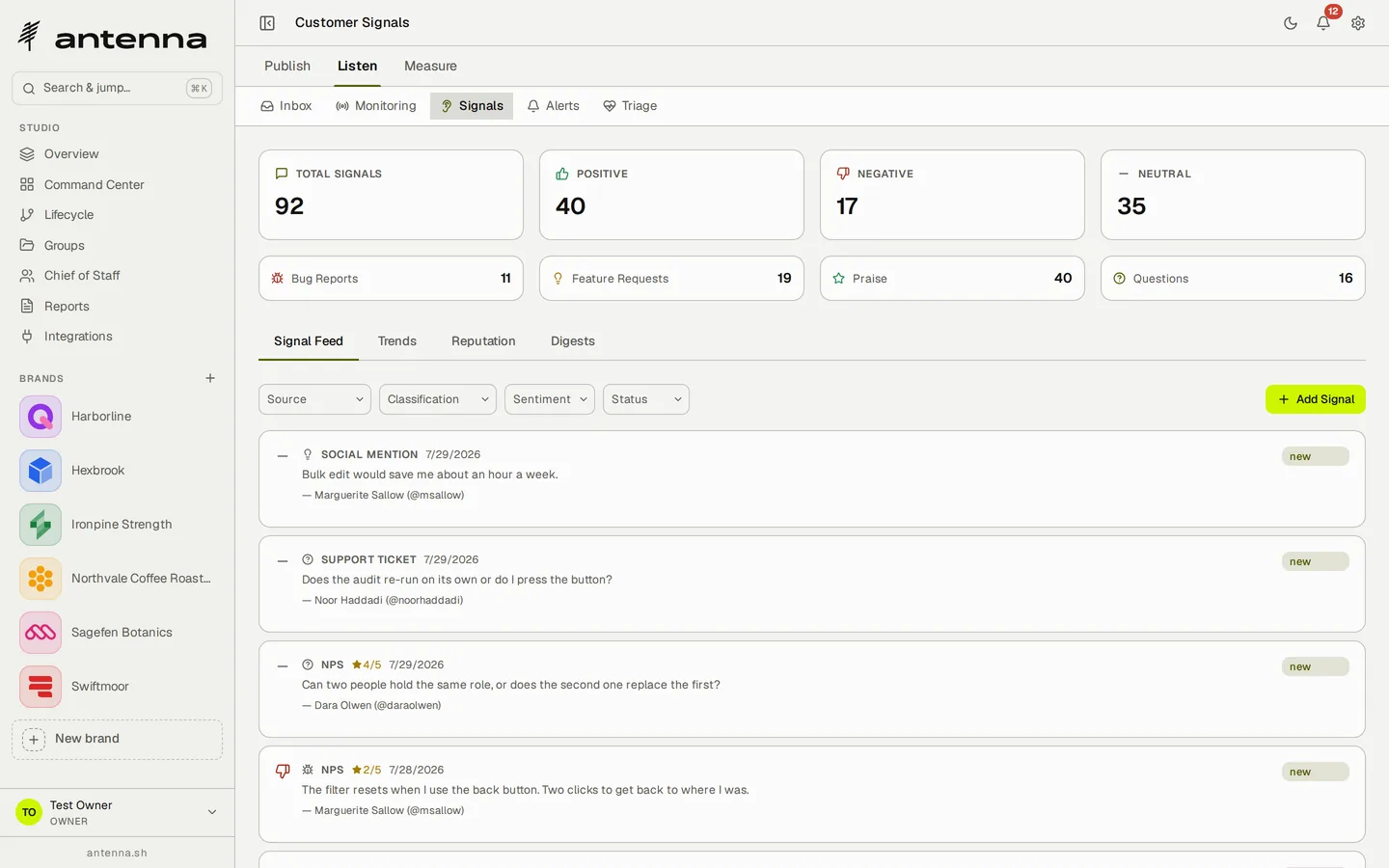The height and width of the screenshot is (868, 1389).
Task: Click "Bulk edit would save me about an hour a week."
Action: coord(430,475)
